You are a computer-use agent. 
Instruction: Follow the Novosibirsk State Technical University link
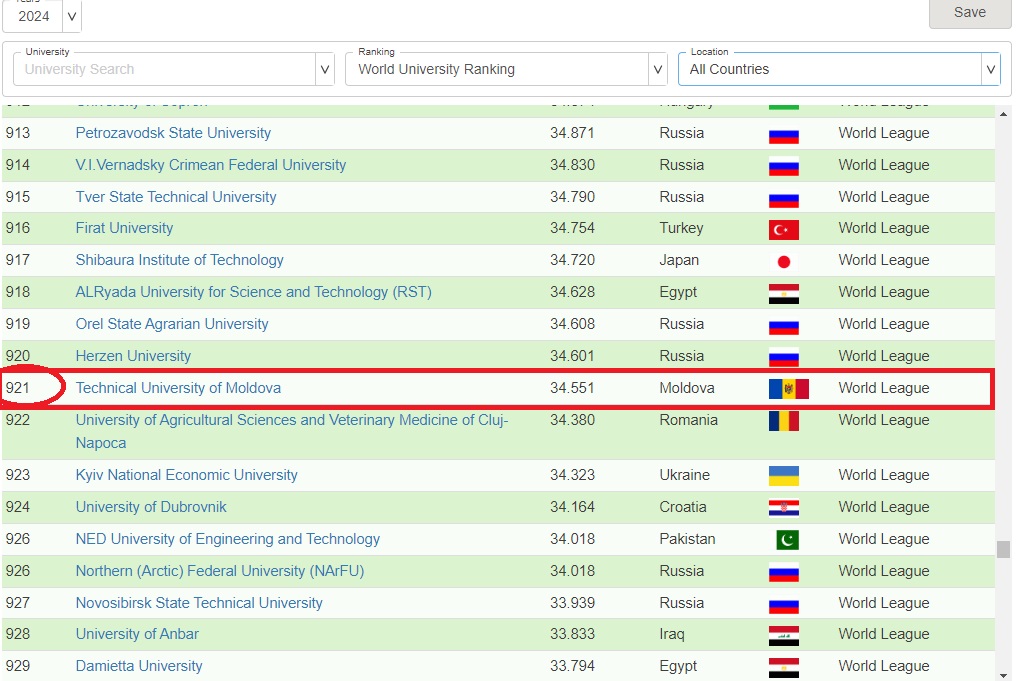[x=199, y=603]
